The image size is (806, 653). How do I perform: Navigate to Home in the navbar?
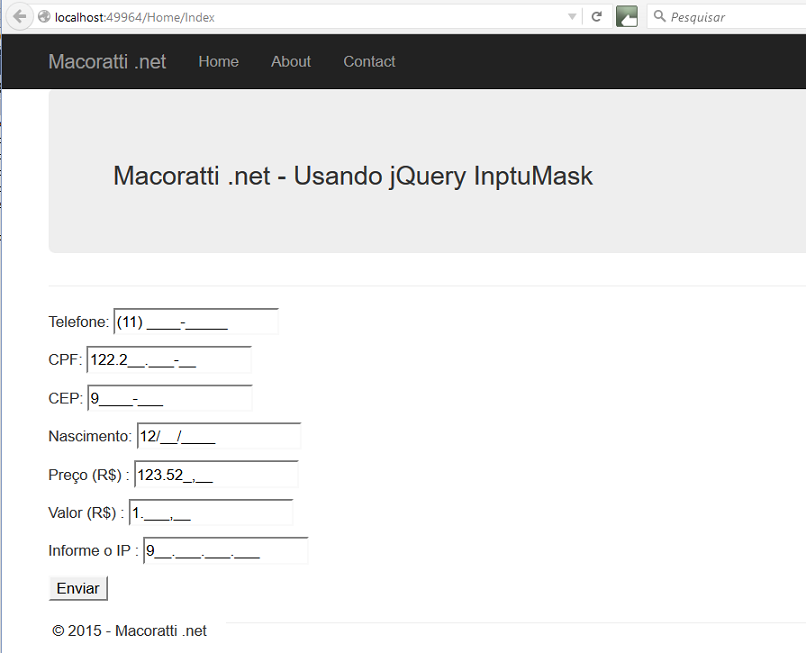pyautogui.click(x=218, y=61)
